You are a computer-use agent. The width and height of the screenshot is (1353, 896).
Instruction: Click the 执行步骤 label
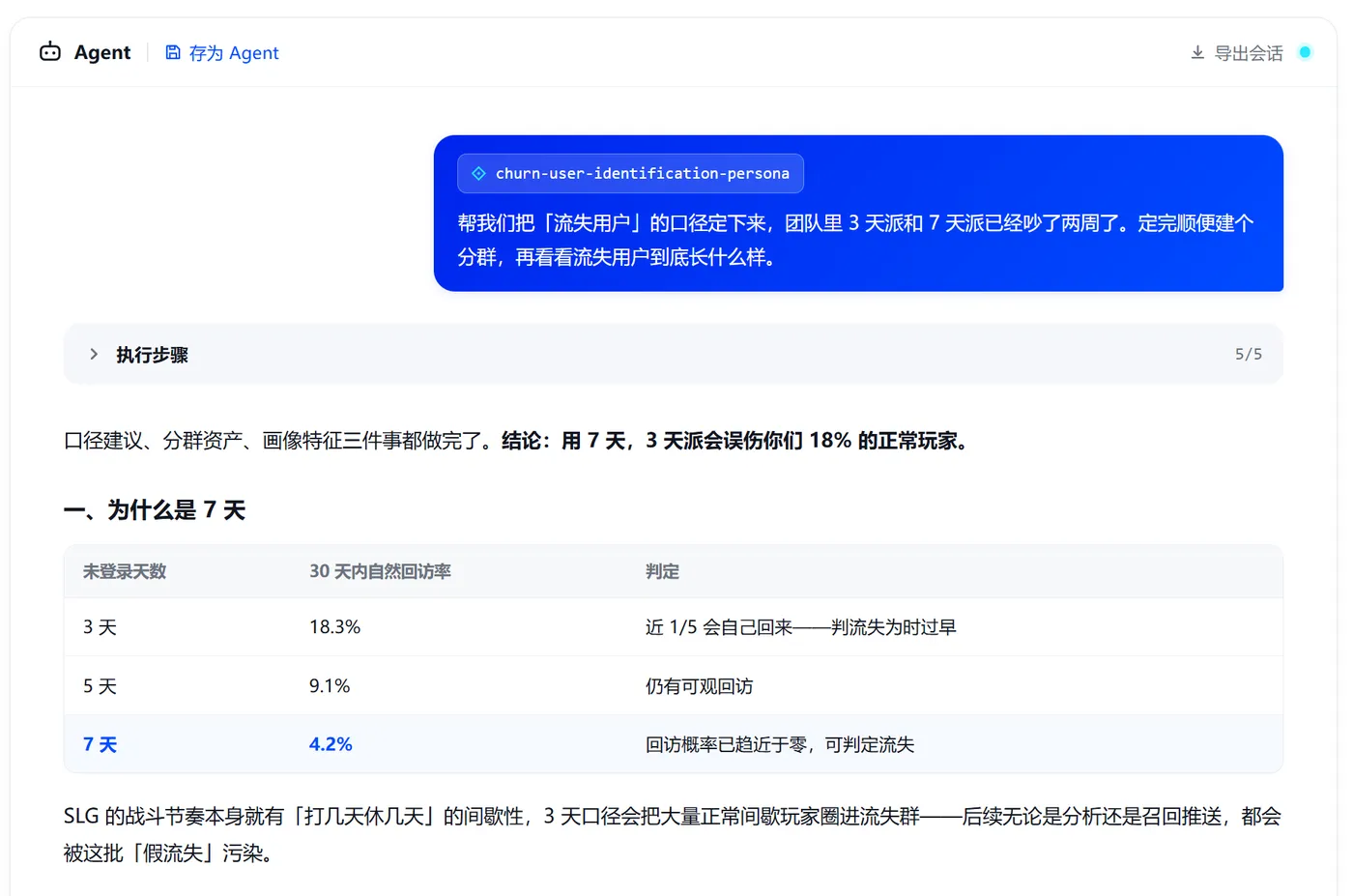(x=152, y=355)
